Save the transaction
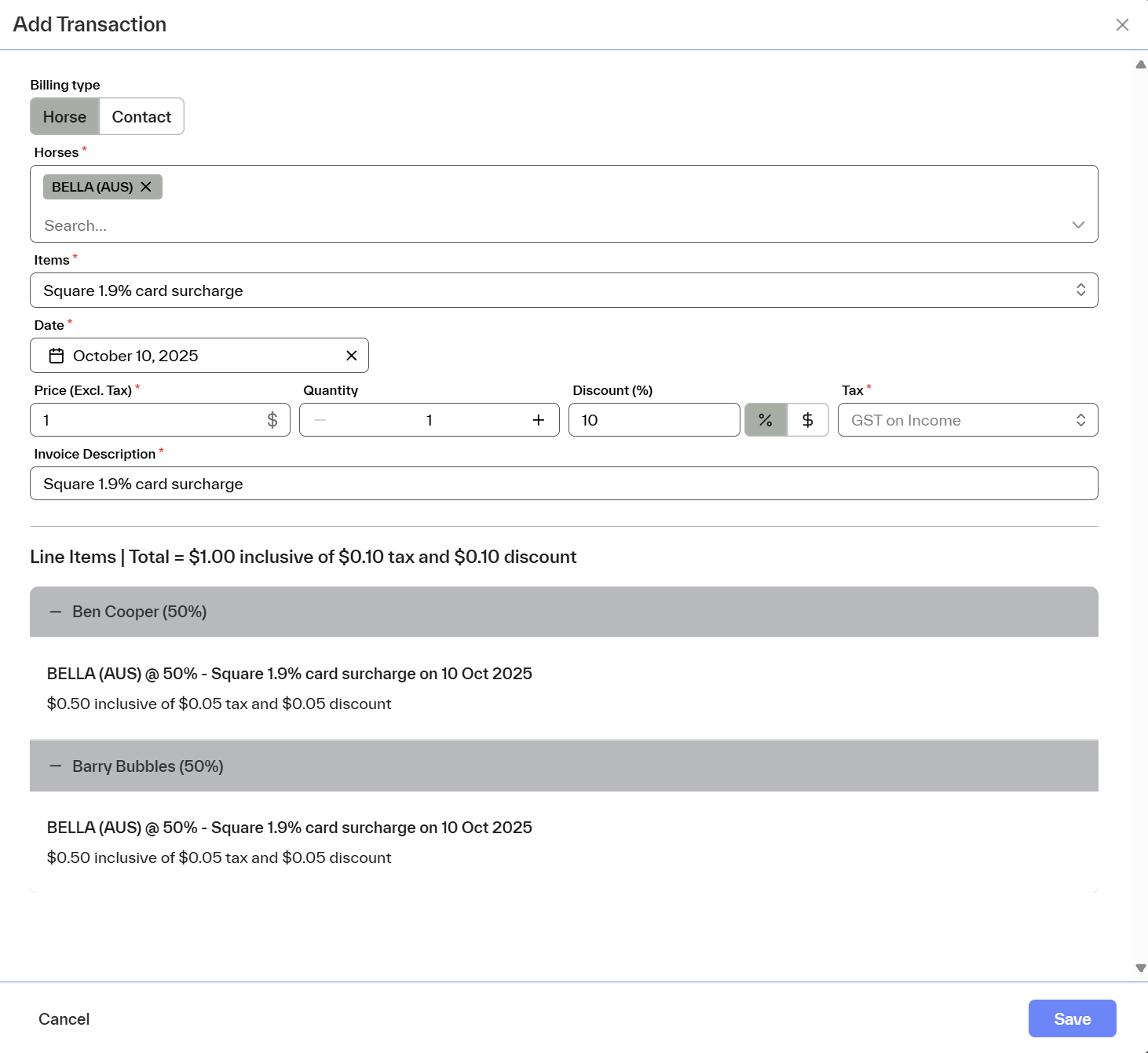Screen dimensions: 1148x1053 1072,1018
